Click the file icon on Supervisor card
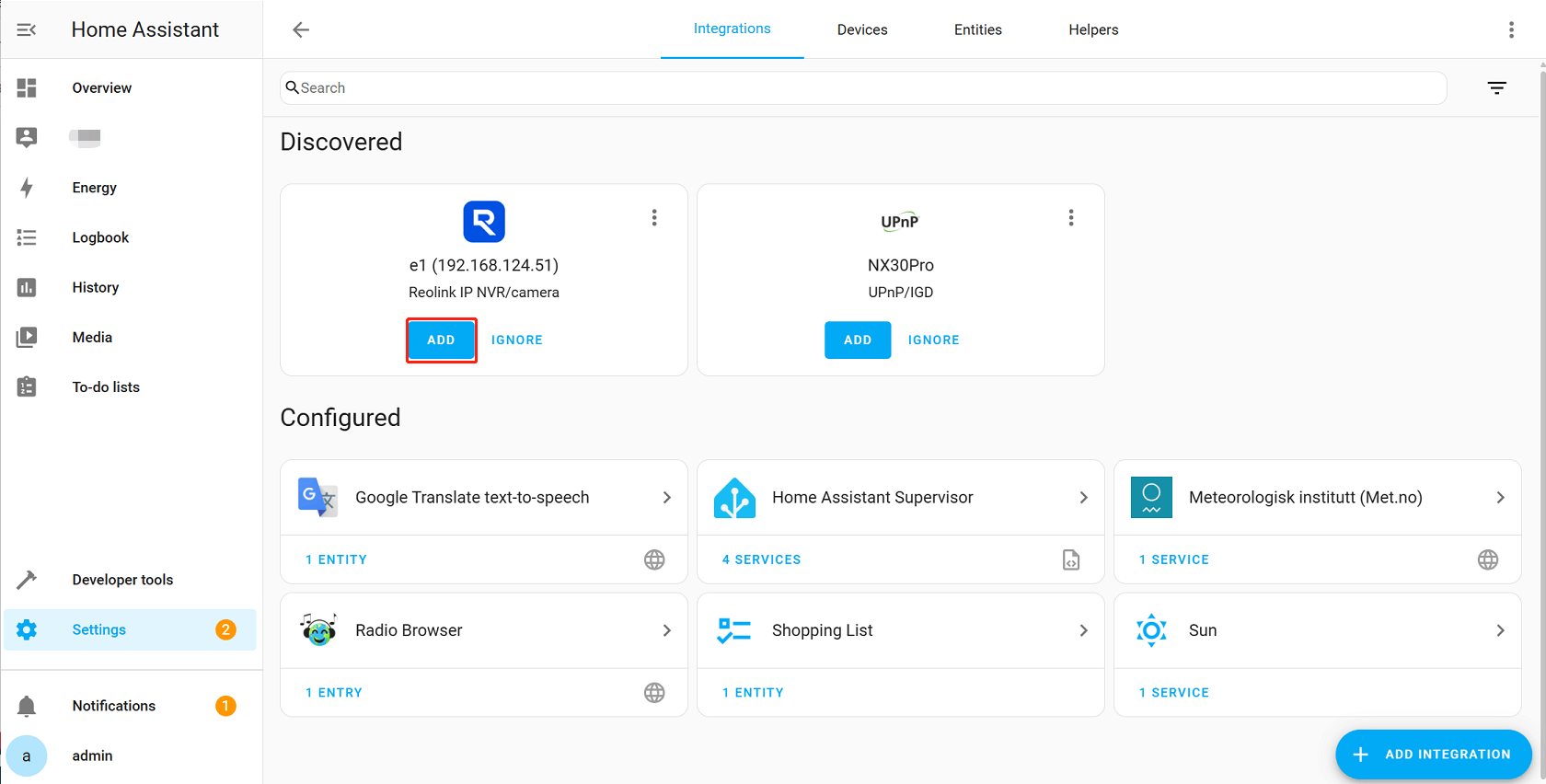 [1071, 559]
